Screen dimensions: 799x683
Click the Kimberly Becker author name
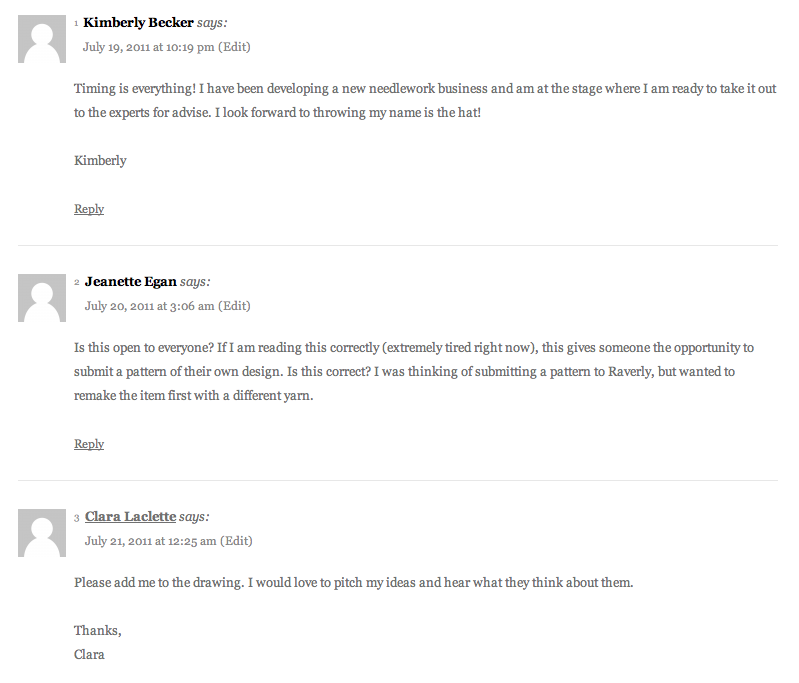point(138,22)
